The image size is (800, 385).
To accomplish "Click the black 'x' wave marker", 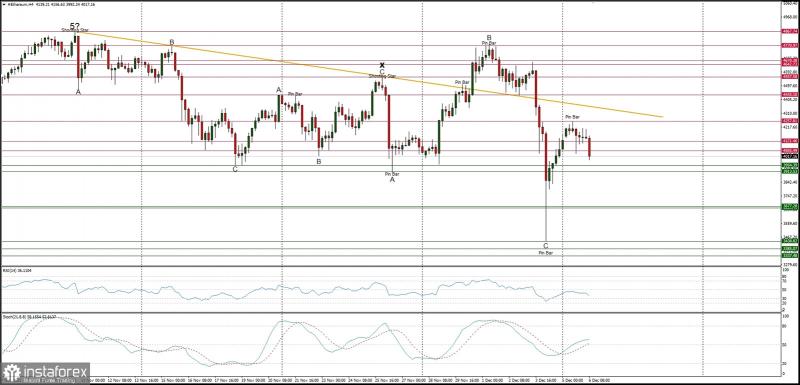I will 382,65.
